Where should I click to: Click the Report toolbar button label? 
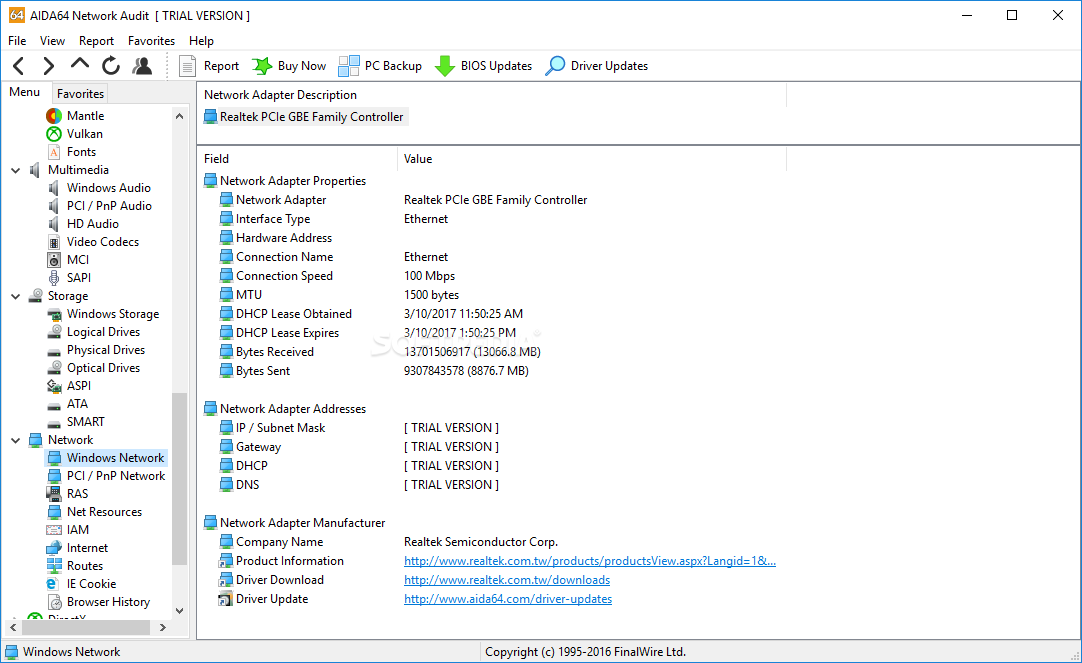tap(222, 66)
